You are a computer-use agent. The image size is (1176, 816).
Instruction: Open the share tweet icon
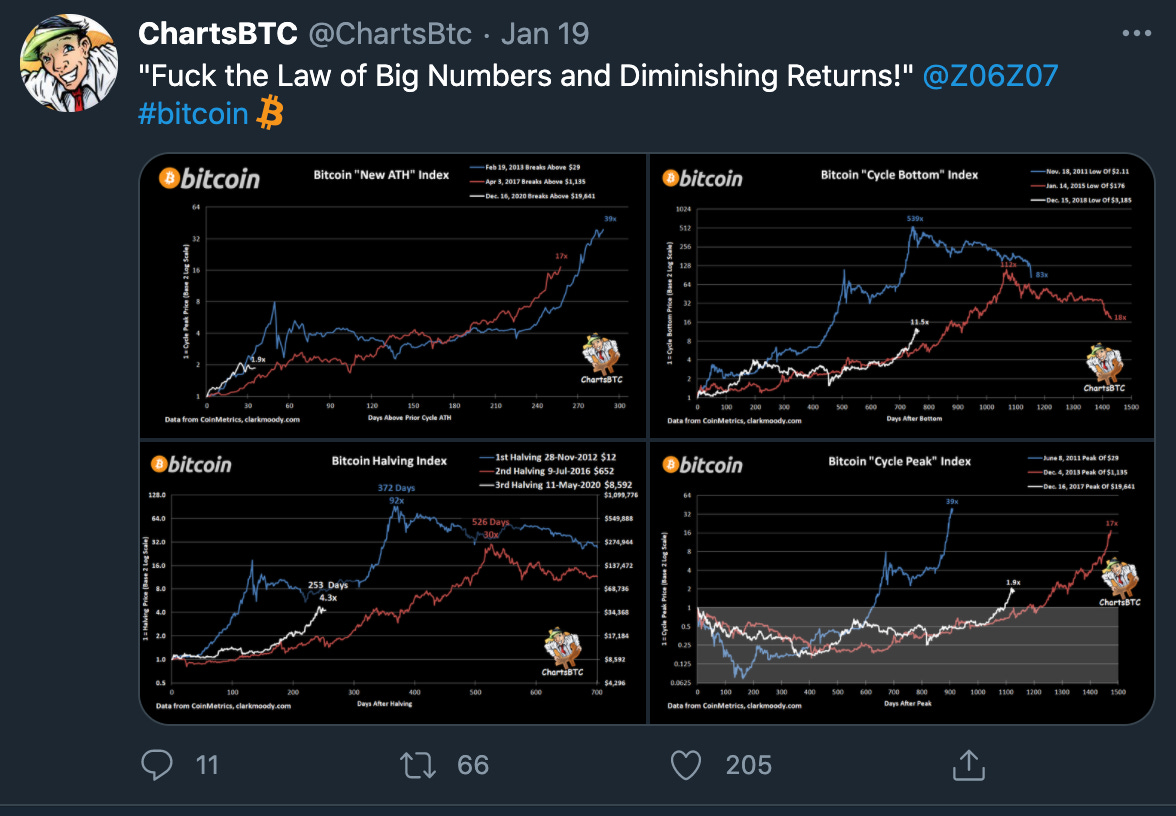pos(968,765)
